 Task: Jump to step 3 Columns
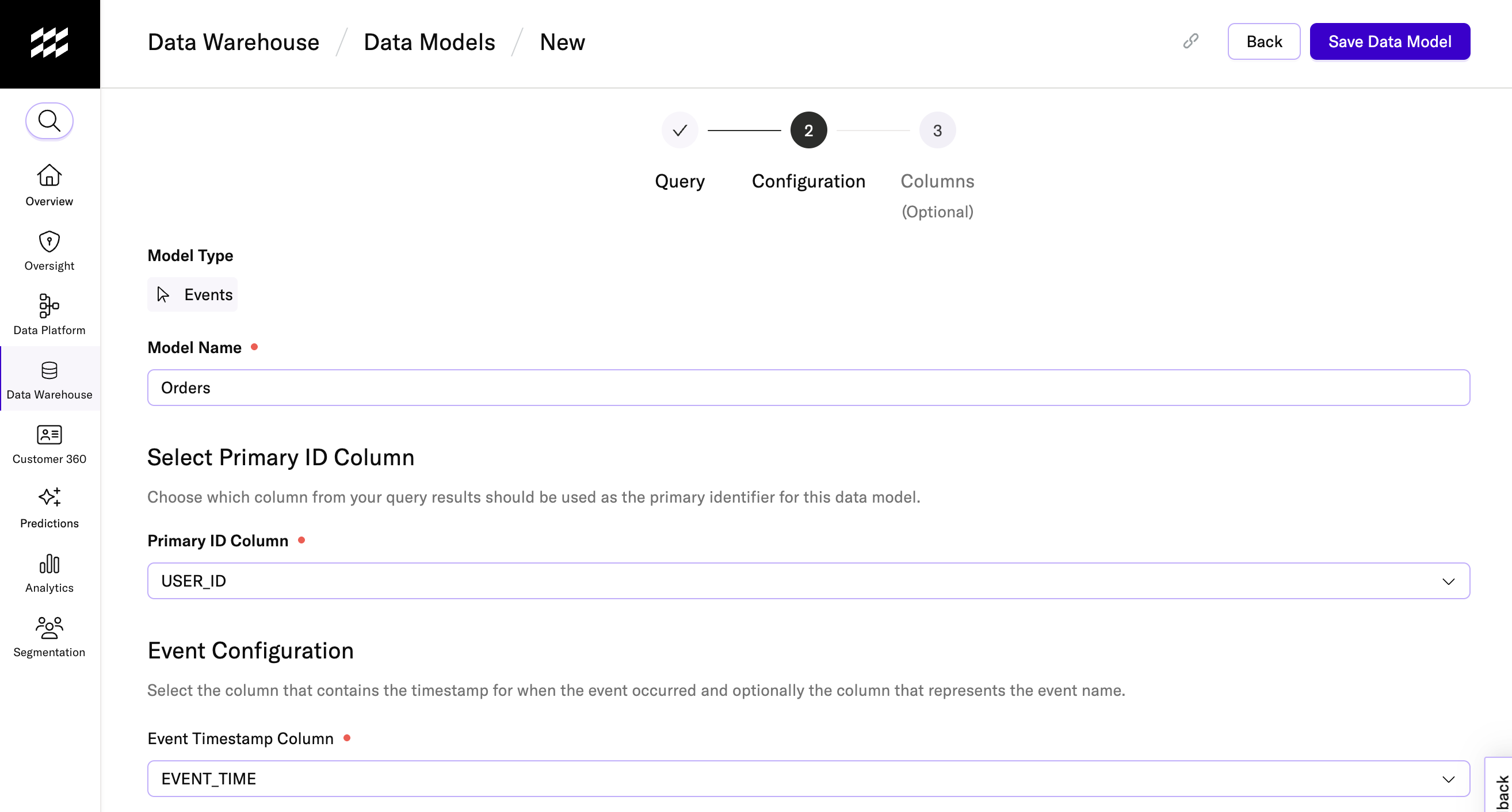click(x=937, y=130)
